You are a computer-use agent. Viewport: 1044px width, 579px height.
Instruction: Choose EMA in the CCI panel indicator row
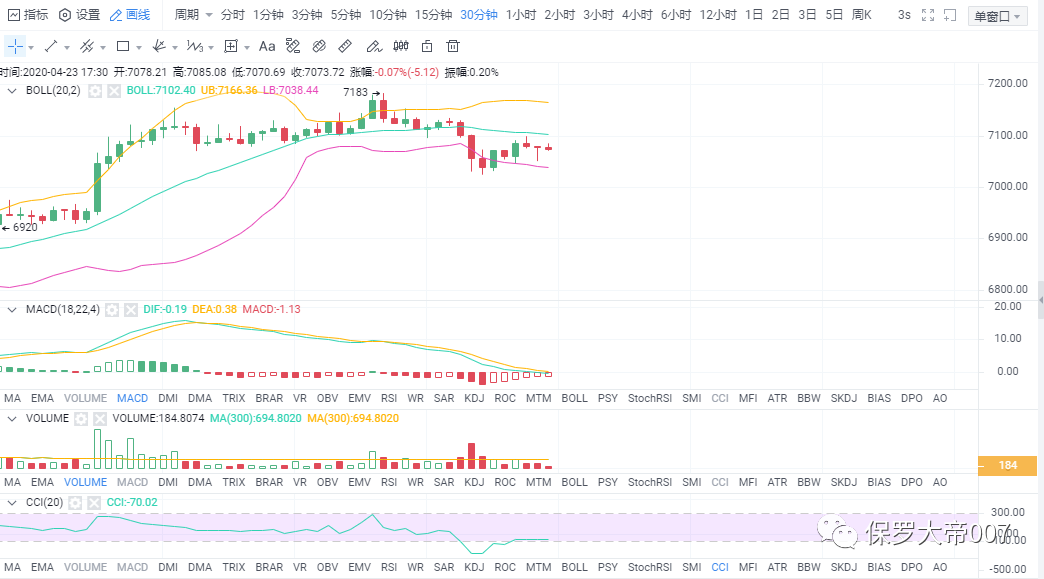42,567
